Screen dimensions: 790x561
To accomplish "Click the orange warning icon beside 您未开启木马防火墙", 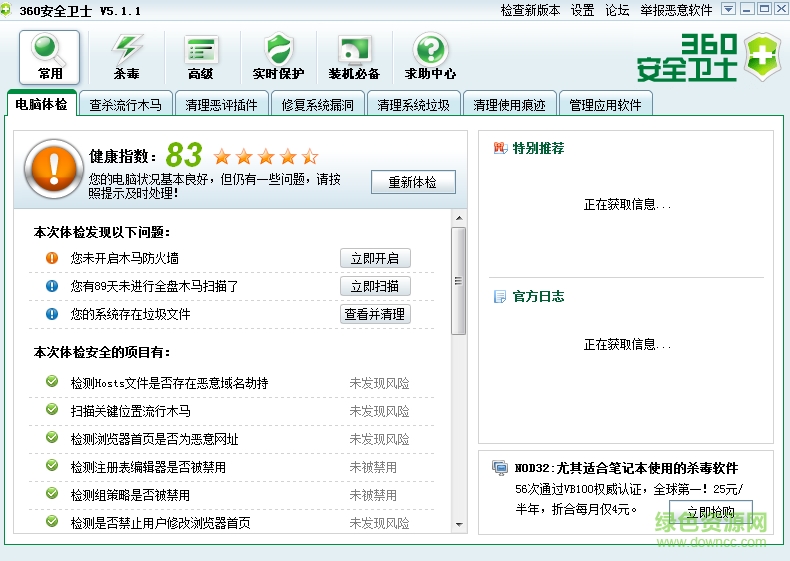I will click(x=52, y=258).
